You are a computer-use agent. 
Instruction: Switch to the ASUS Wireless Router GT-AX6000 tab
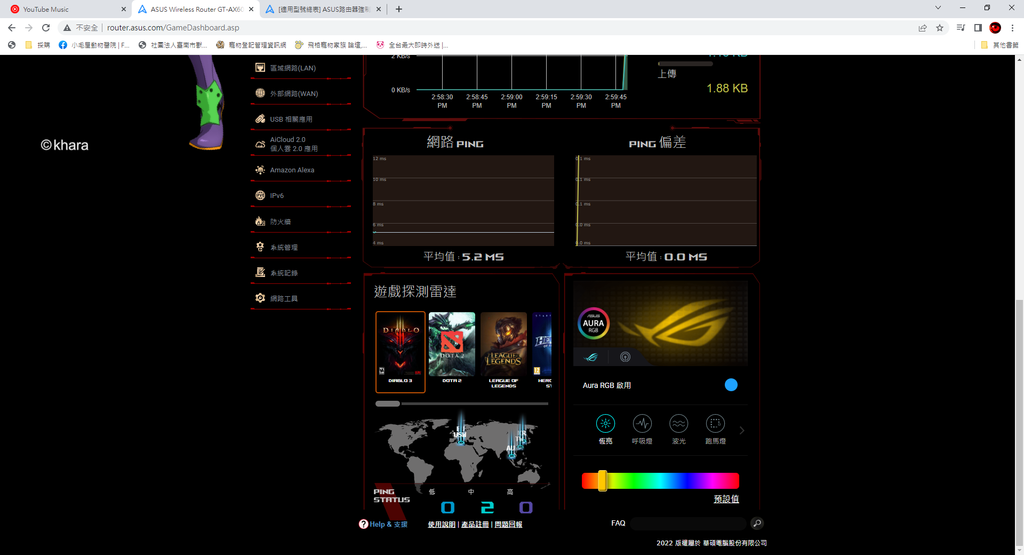point(196,9)
